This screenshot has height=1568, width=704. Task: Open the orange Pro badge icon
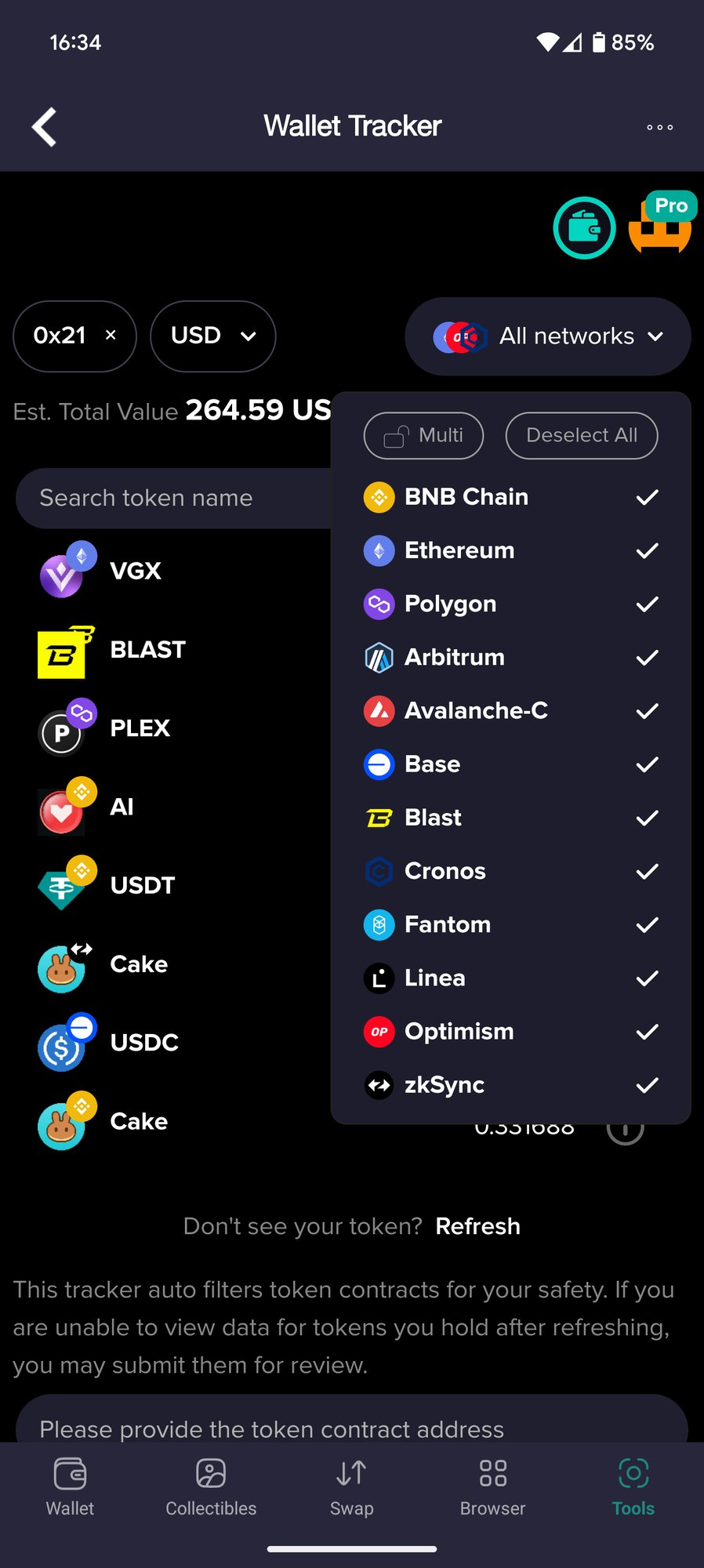click(662, 224)
